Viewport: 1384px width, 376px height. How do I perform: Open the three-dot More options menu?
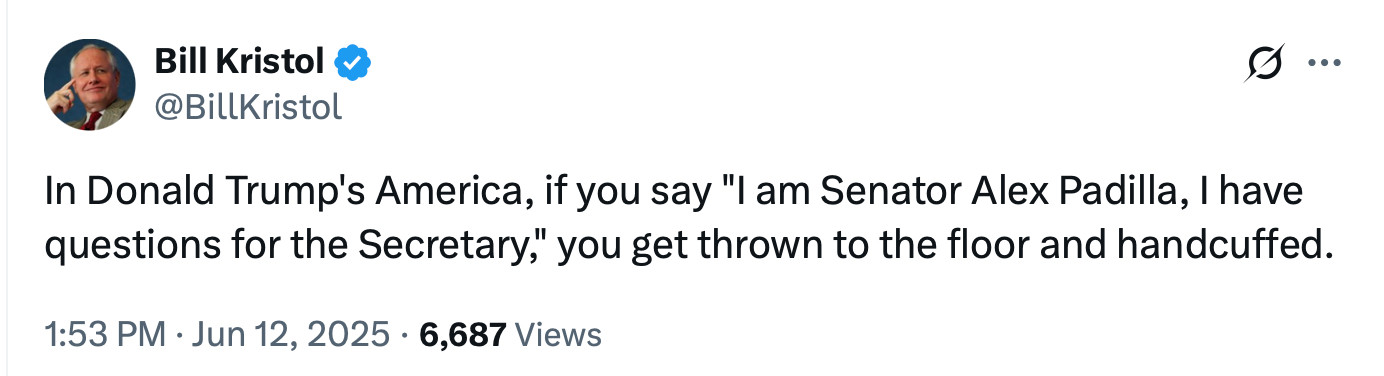pyautogui.click(x=1324, y=65)
